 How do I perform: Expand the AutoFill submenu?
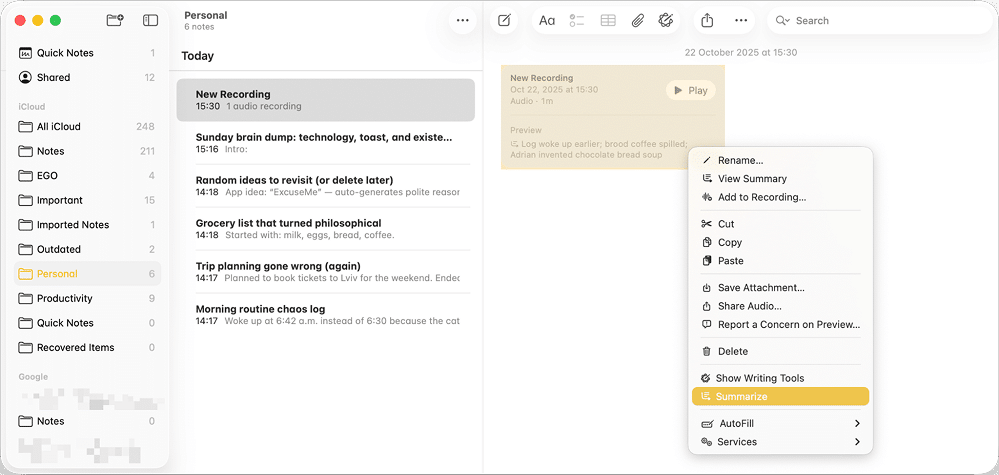pyautogui.click(x=780, y=423)
